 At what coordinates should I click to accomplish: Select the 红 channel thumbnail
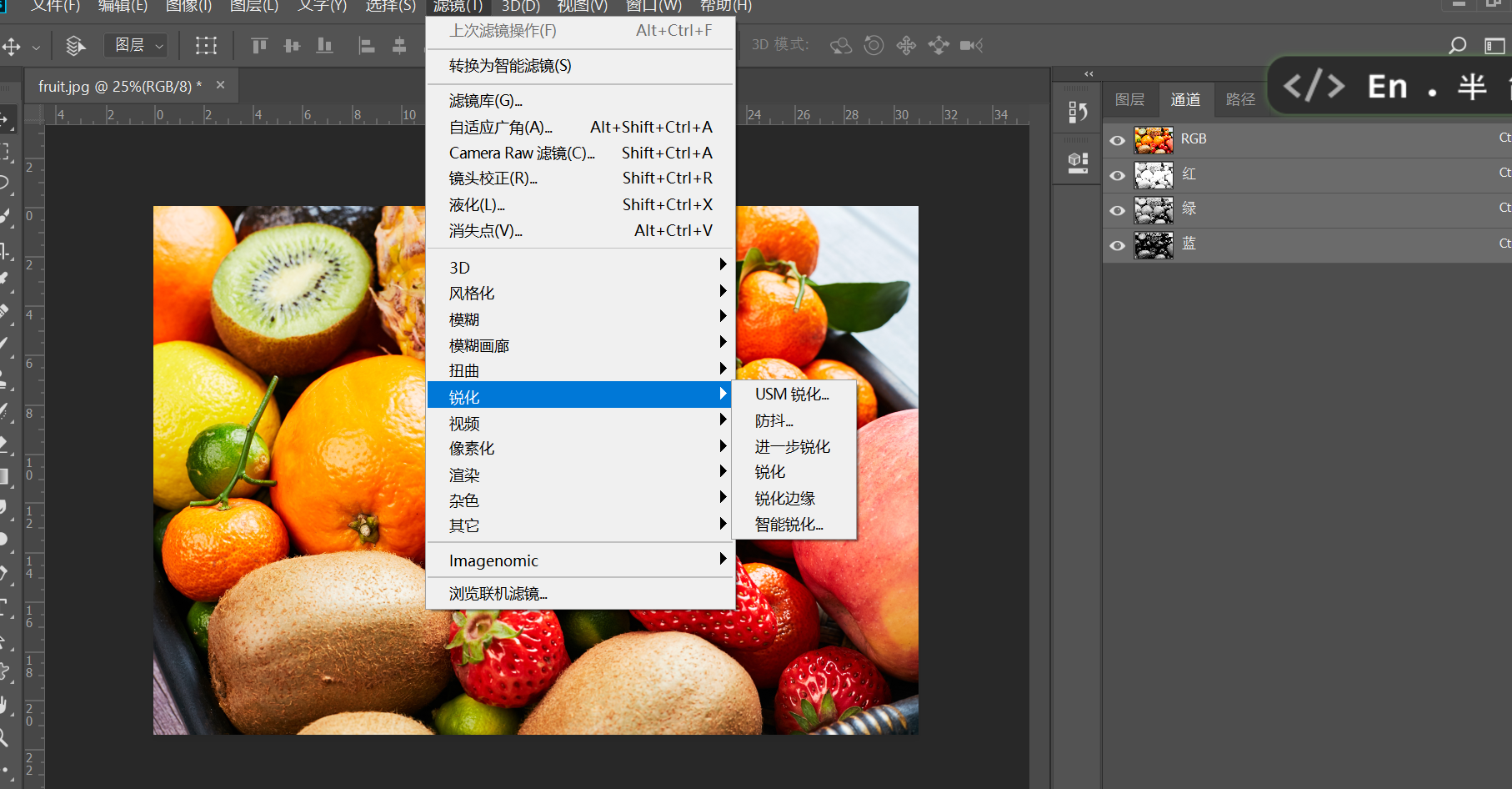click(x=1154, y=175)
